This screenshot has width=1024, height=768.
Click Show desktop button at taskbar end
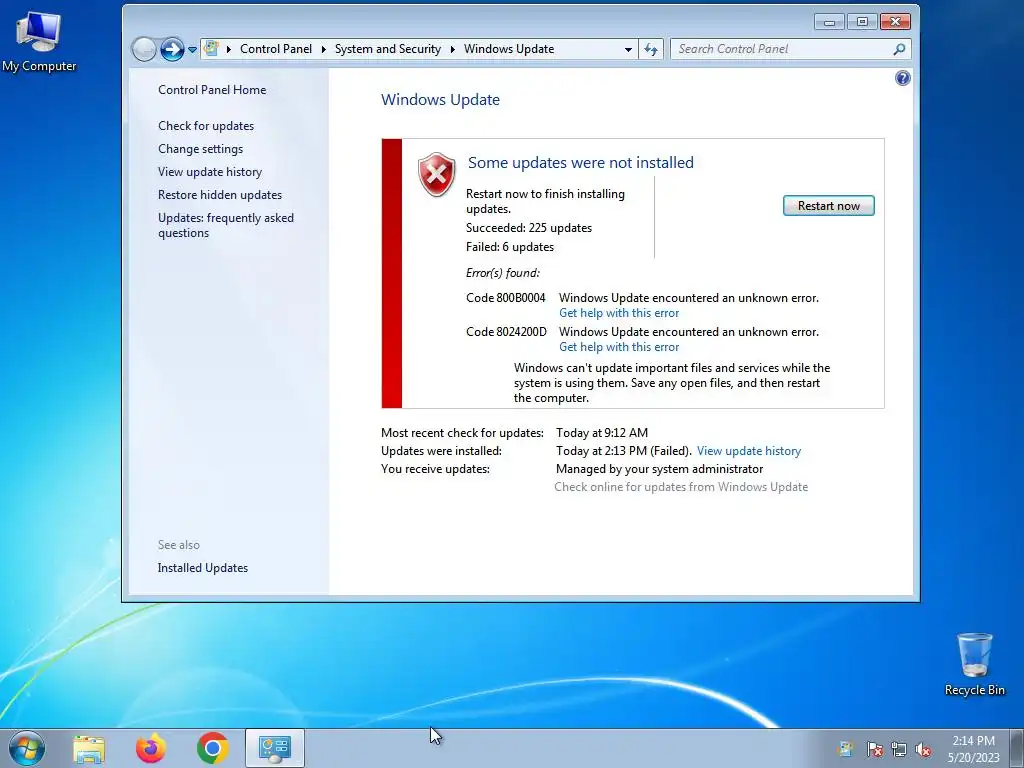(x=1018, y=748)
